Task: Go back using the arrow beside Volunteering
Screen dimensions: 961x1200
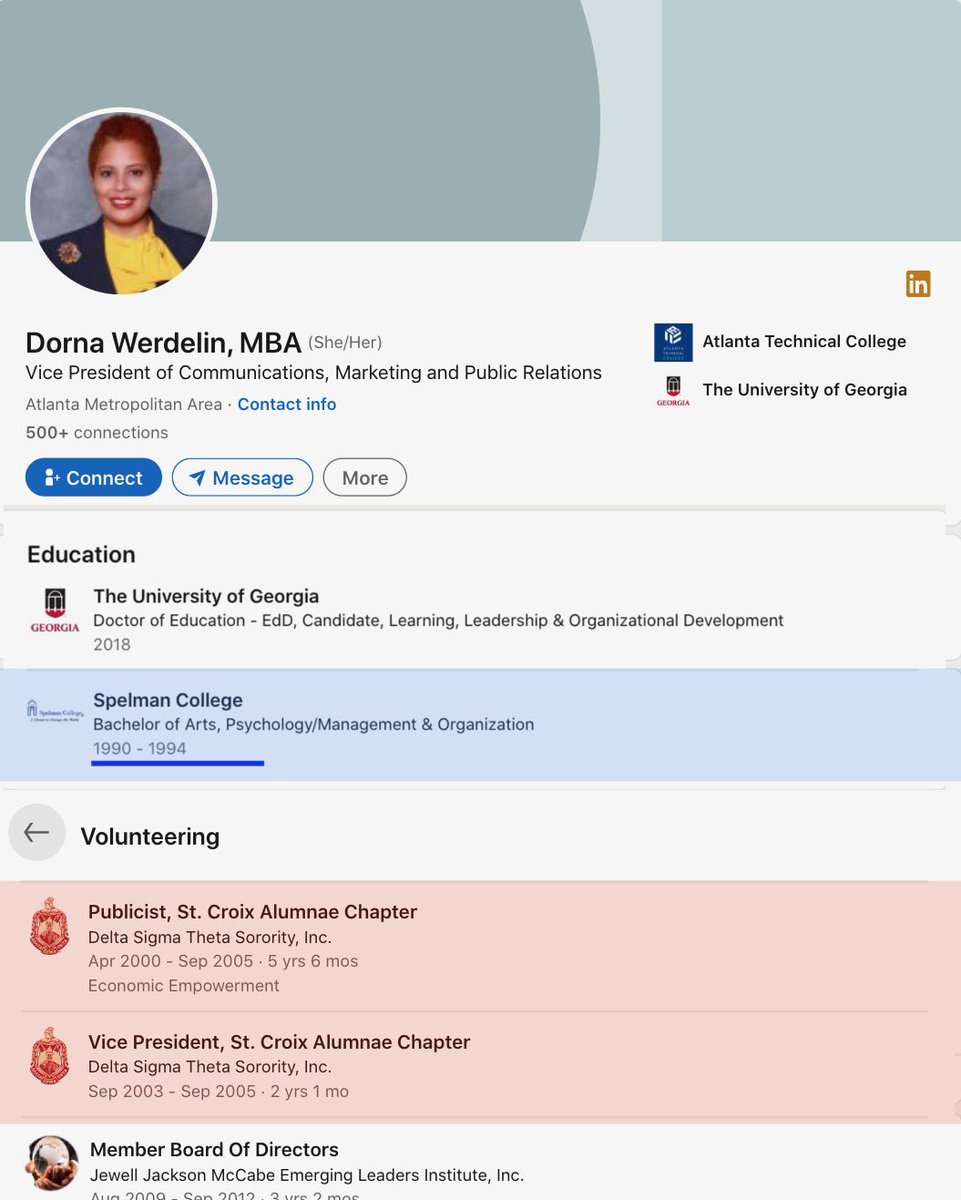Action: tap(37, 832)
